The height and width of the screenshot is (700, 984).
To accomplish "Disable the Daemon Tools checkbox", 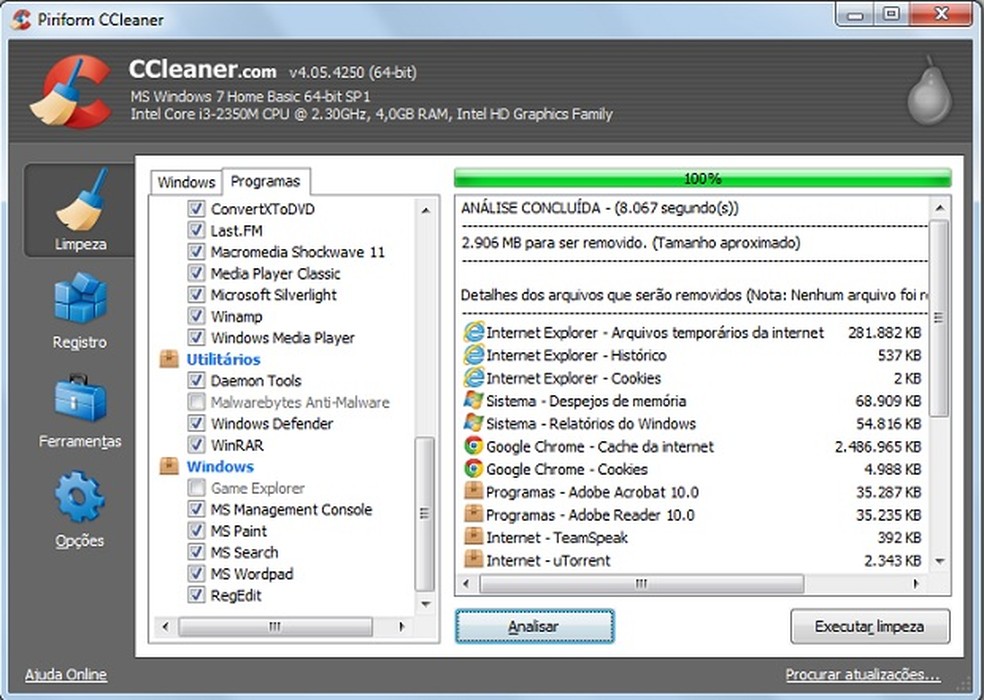I will 196,380.
